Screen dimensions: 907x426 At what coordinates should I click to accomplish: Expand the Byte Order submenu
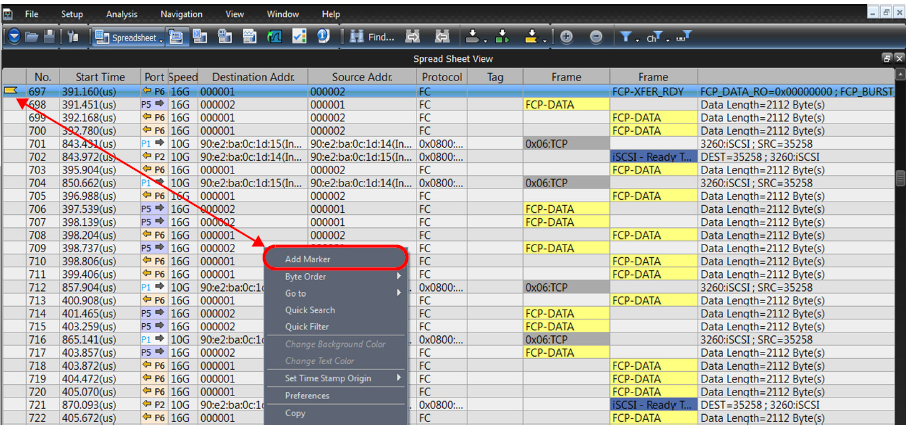coord(336,277)
